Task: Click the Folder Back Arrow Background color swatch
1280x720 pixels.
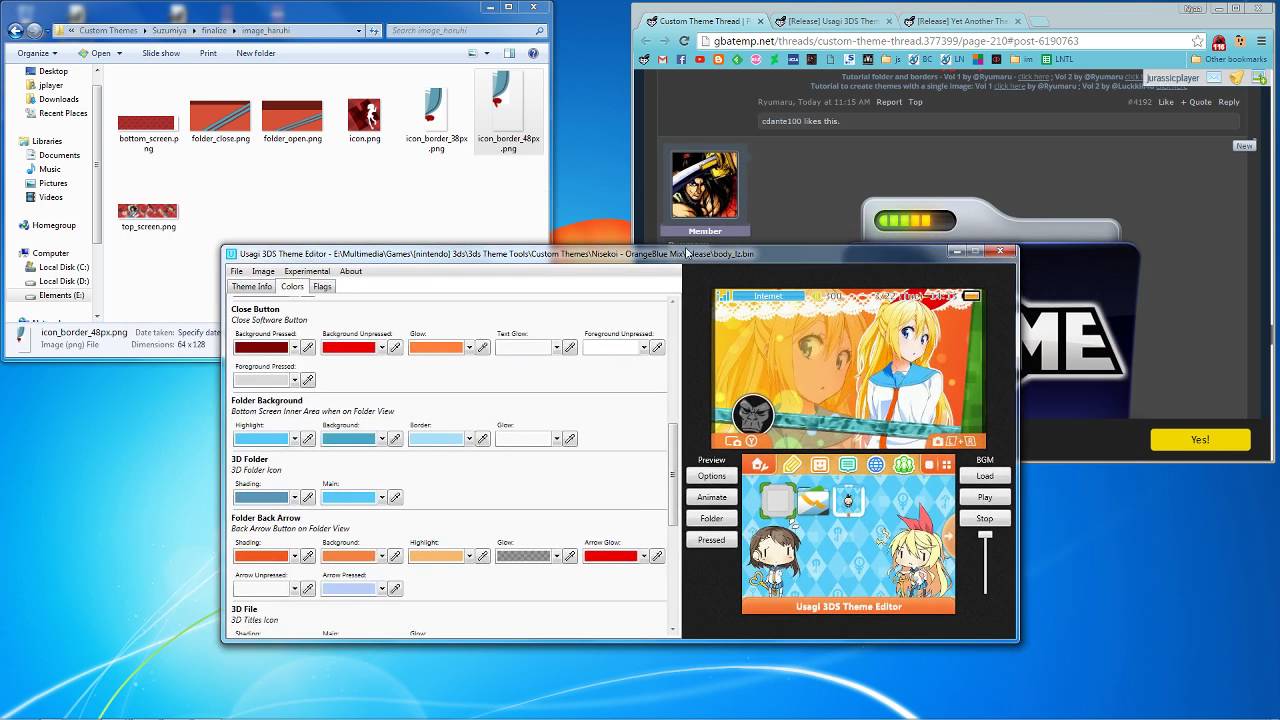Action: tap(348, 556)
